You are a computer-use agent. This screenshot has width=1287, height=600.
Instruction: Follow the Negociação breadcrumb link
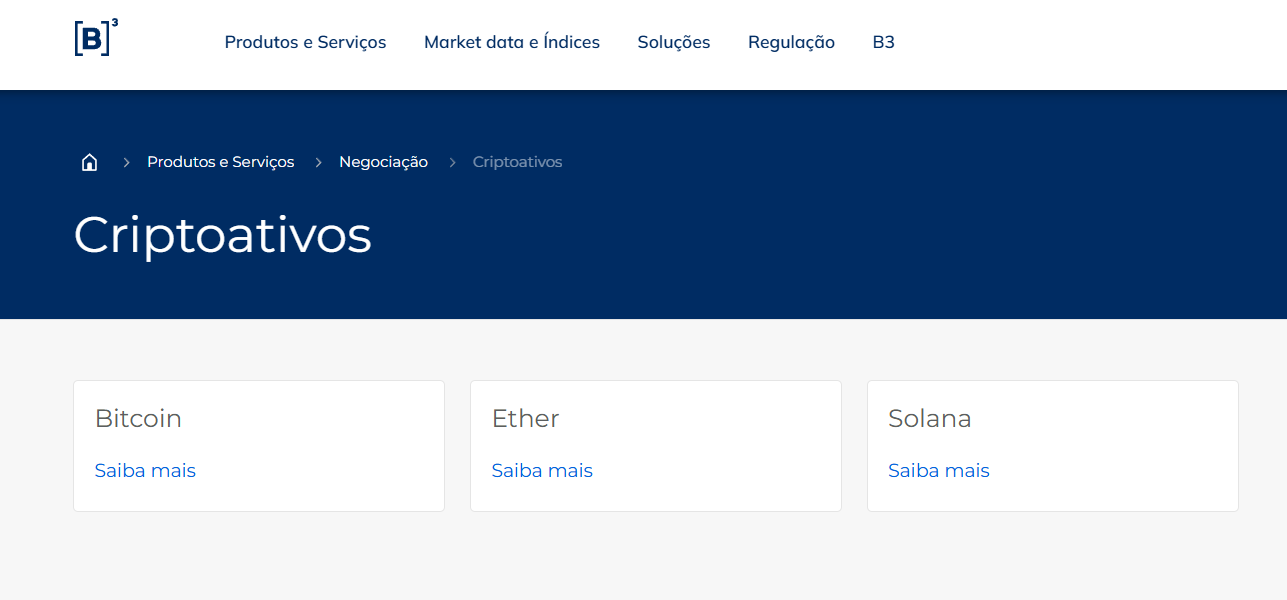click(x=383, y=162)
